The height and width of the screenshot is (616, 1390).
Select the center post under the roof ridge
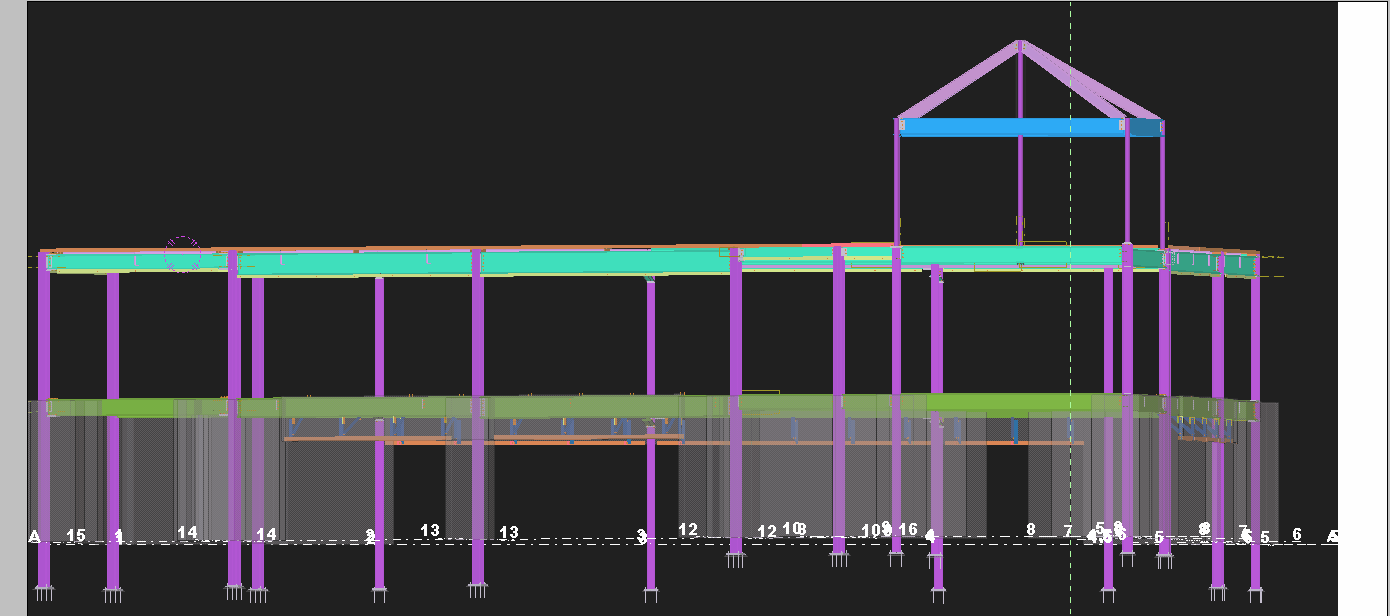click(1020, 180)
